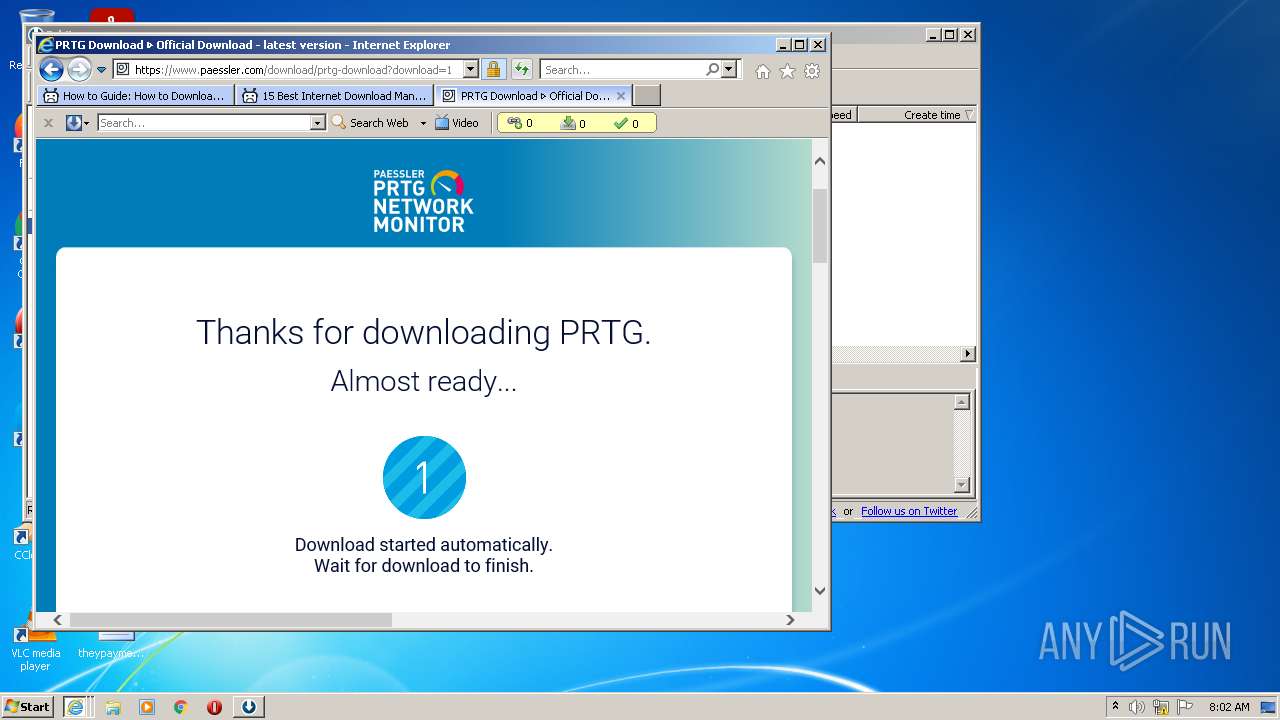The image size is (1280, 720).
Task: Show hidden tray icons arrow
Action: tap(1115, 706)
